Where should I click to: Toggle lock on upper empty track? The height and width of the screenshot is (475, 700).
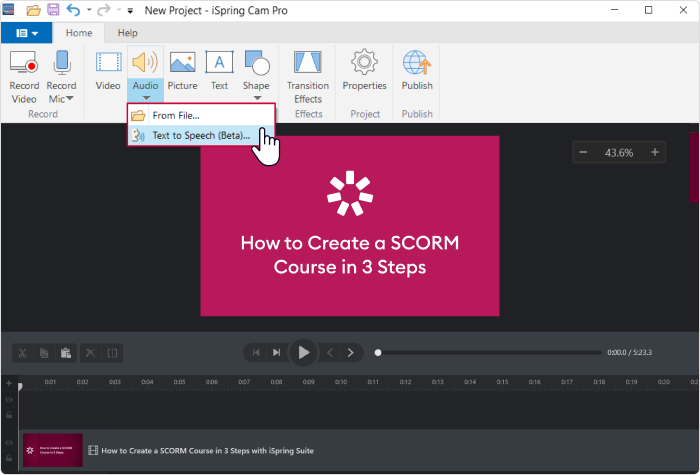9,415
